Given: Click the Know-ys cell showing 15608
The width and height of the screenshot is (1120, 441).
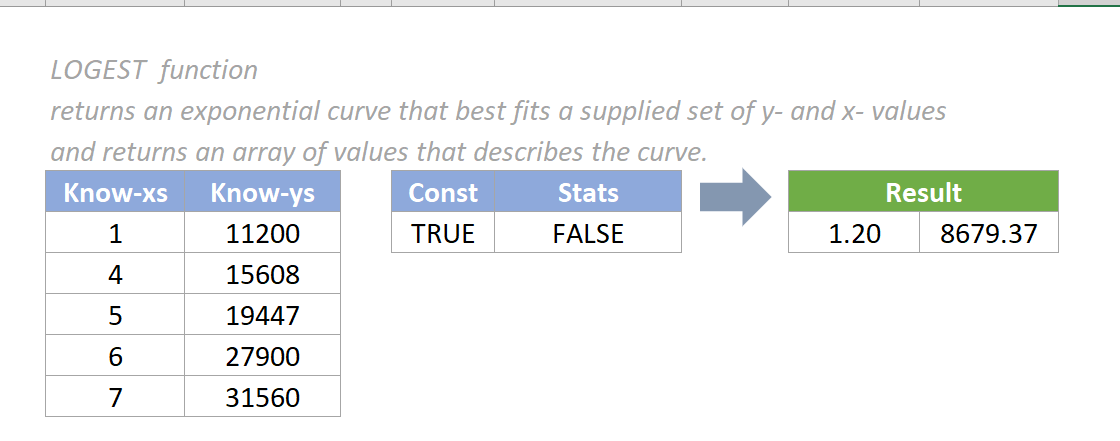Looking at the screenshot, I should (262, 275).
